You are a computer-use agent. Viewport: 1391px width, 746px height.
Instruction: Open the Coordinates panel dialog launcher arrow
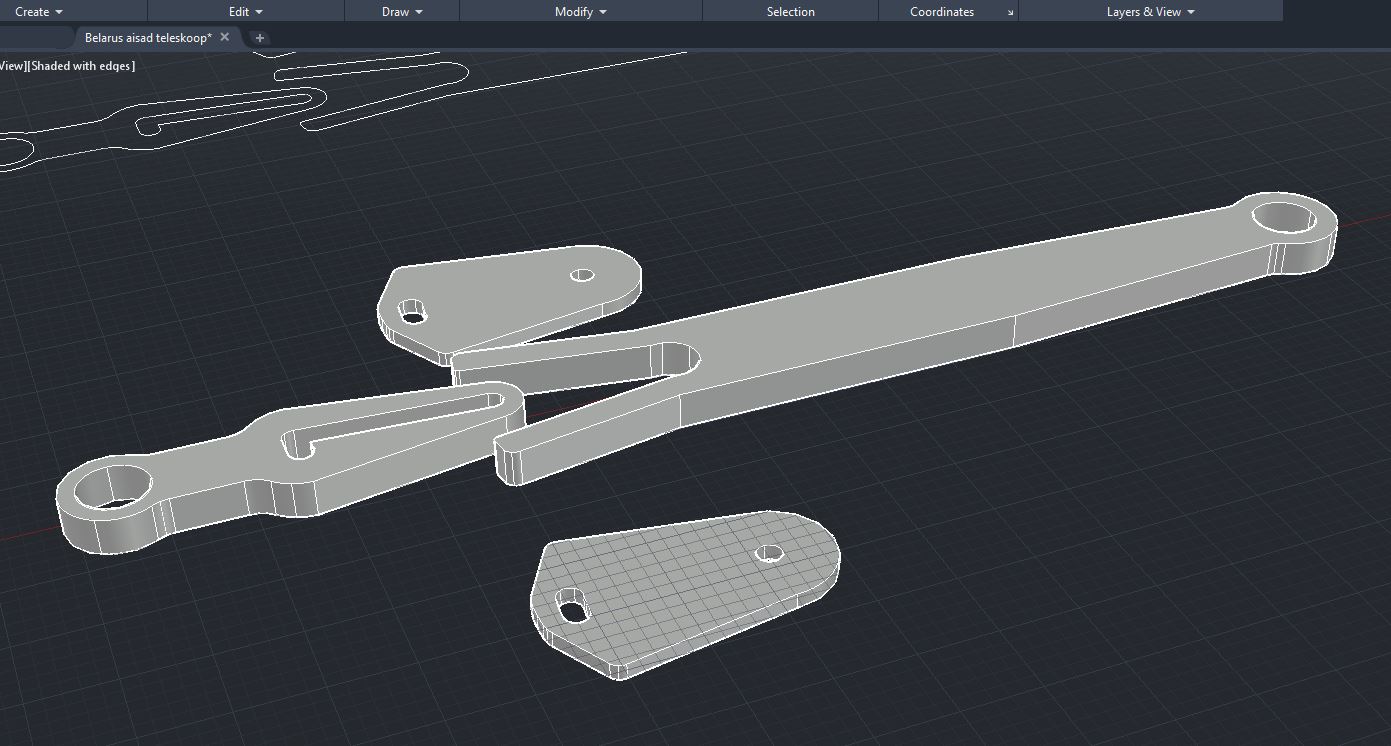(x=1010, y=13)
